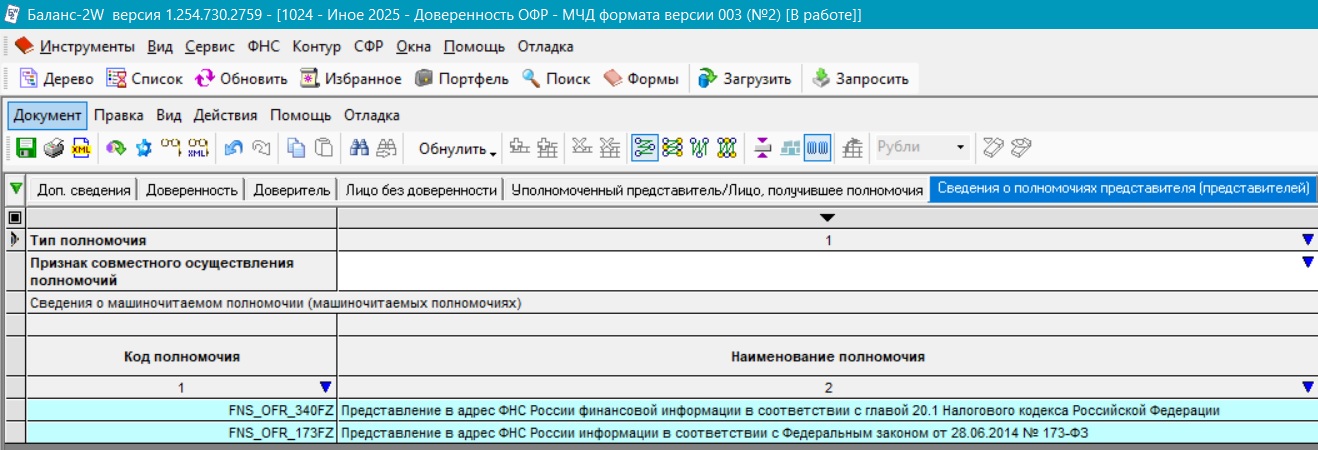Open Признак совместного осуществления полномочий dropdown arrow
The width and height of the screenshot is (1318, 450).
(1307, 262)
